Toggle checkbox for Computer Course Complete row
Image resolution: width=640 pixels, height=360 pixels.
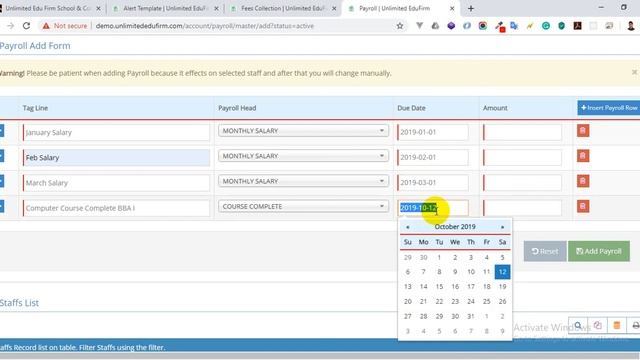[1, 207]
